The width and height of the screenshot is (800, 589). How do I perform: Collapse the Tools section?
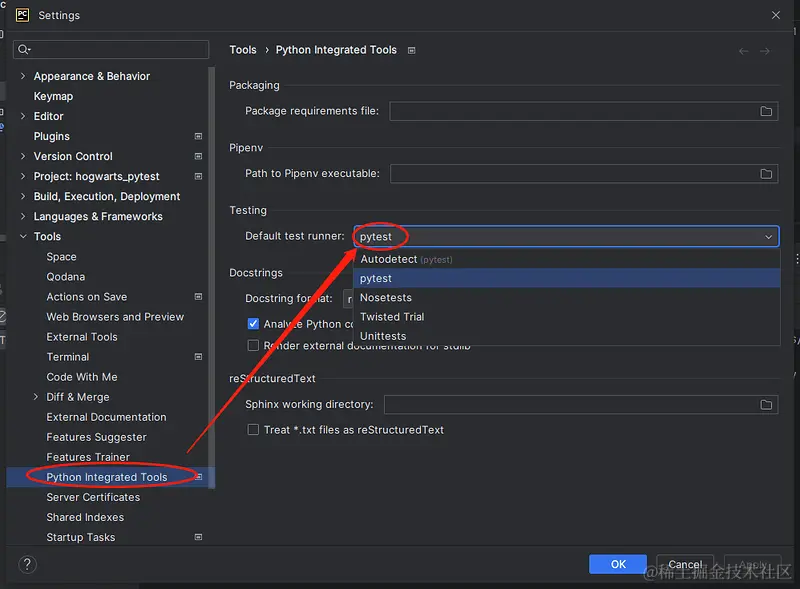[x=22, y=236]
